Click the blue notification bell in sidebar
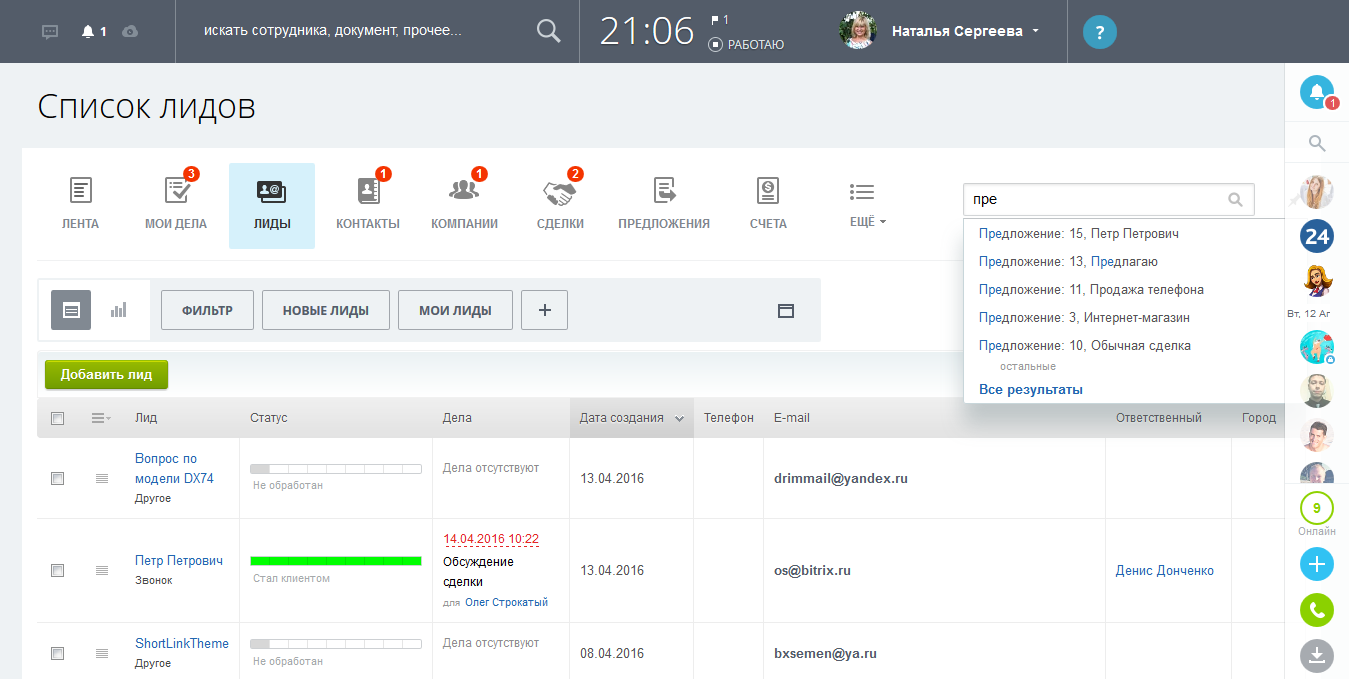This screenshot has width=1349, height=679. 1316,93
